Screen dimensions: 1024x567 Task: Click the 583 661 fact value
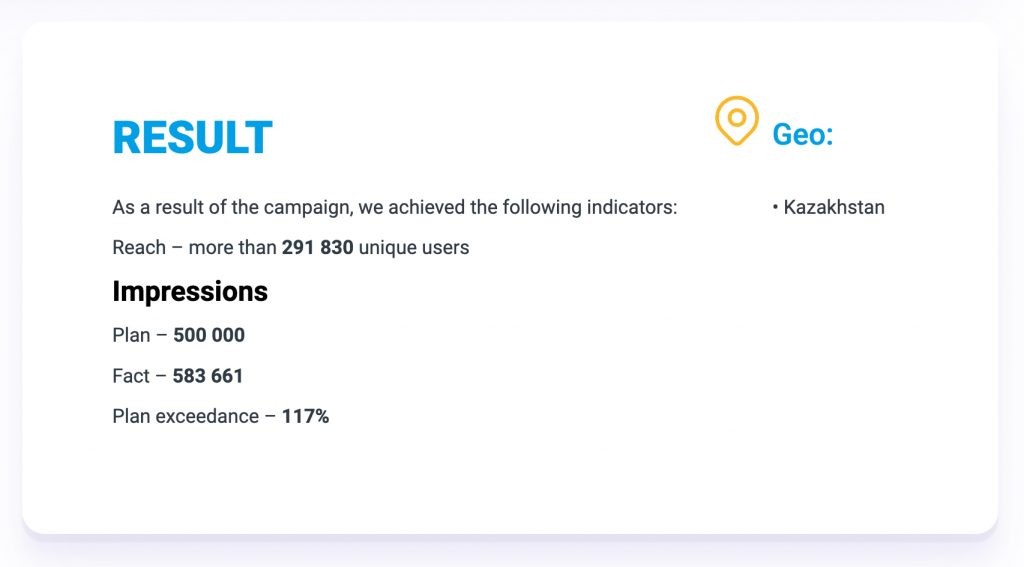(208, 376)
